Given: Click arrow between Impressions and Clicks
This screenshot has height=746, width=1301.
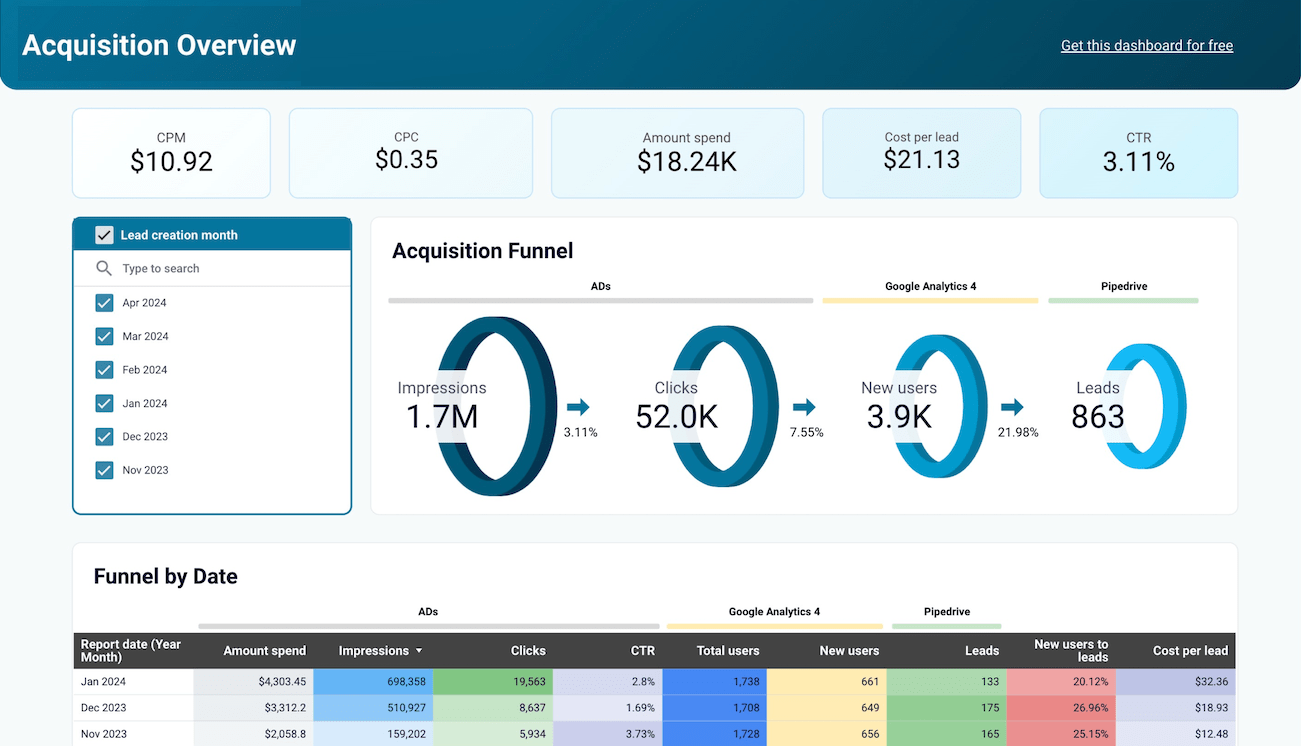Looking at the screenshot, I should click(x=578, y=407).
